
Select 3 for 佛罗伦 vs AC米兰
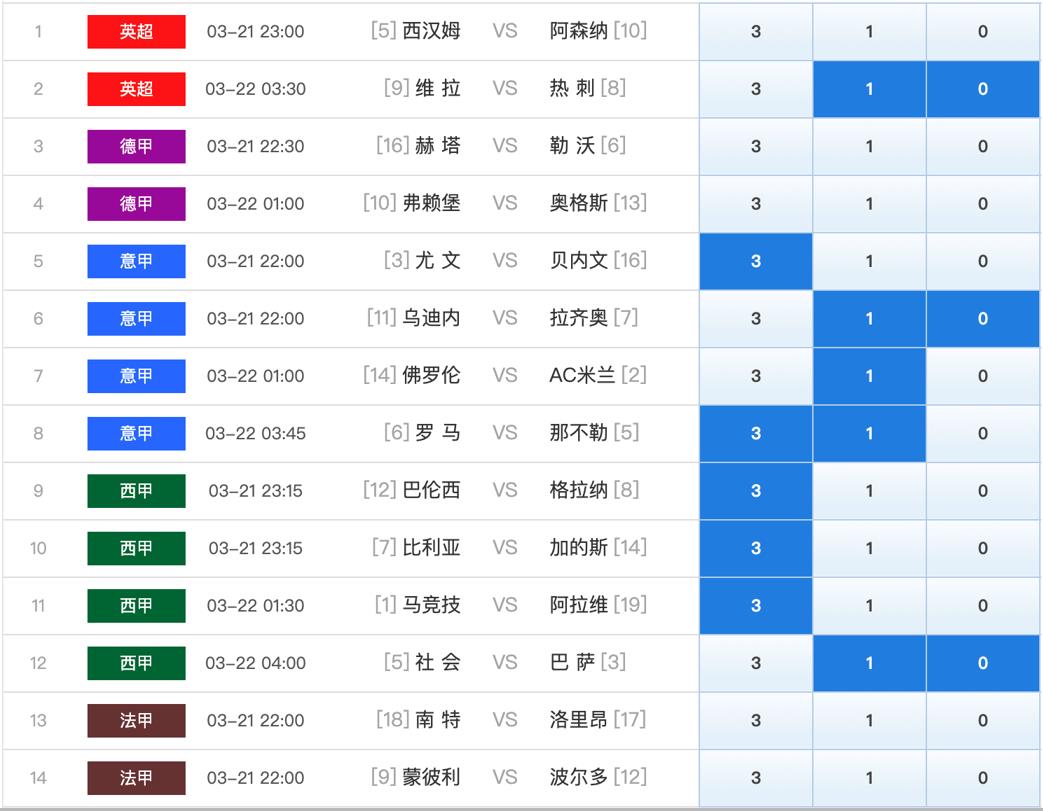pyautogui.click(x=756, y=376)
